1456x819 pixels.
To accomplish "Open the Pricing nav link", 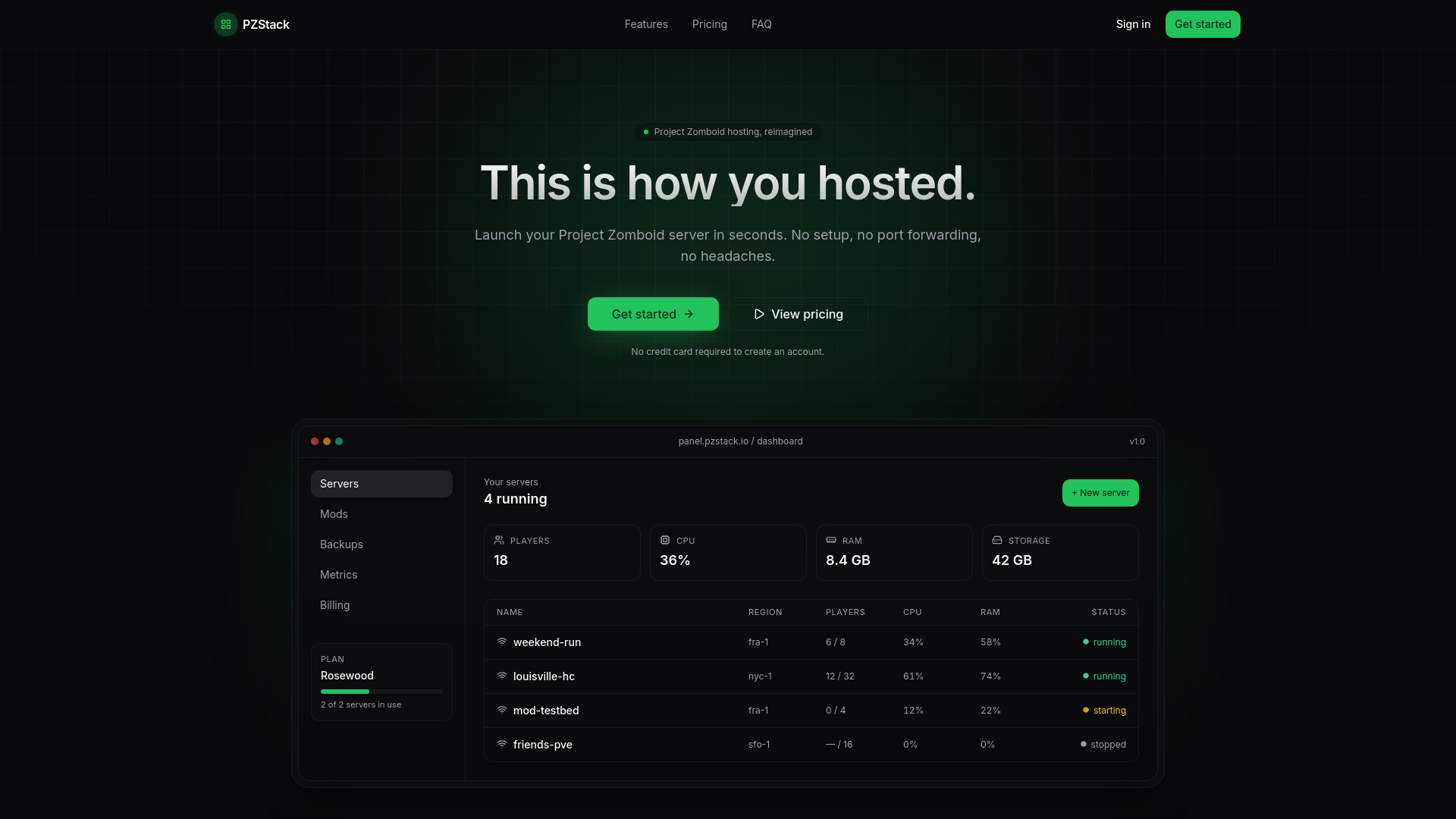I will (710, 24).
